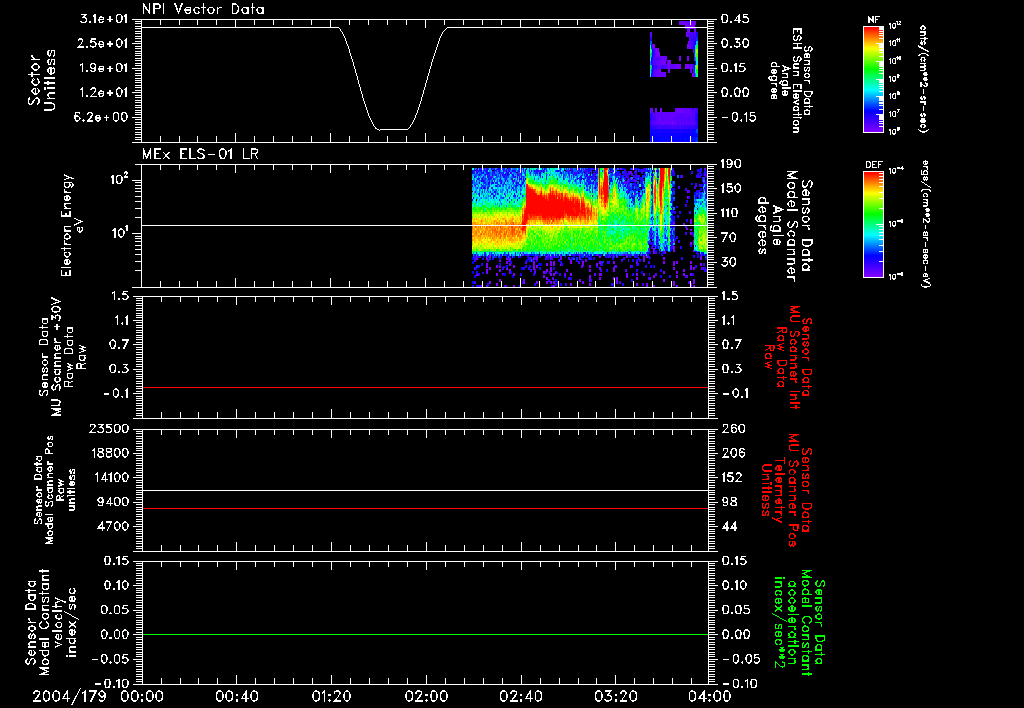
Task: Click the white line in Model Scanner Pos panel
Action: [425, 491]
